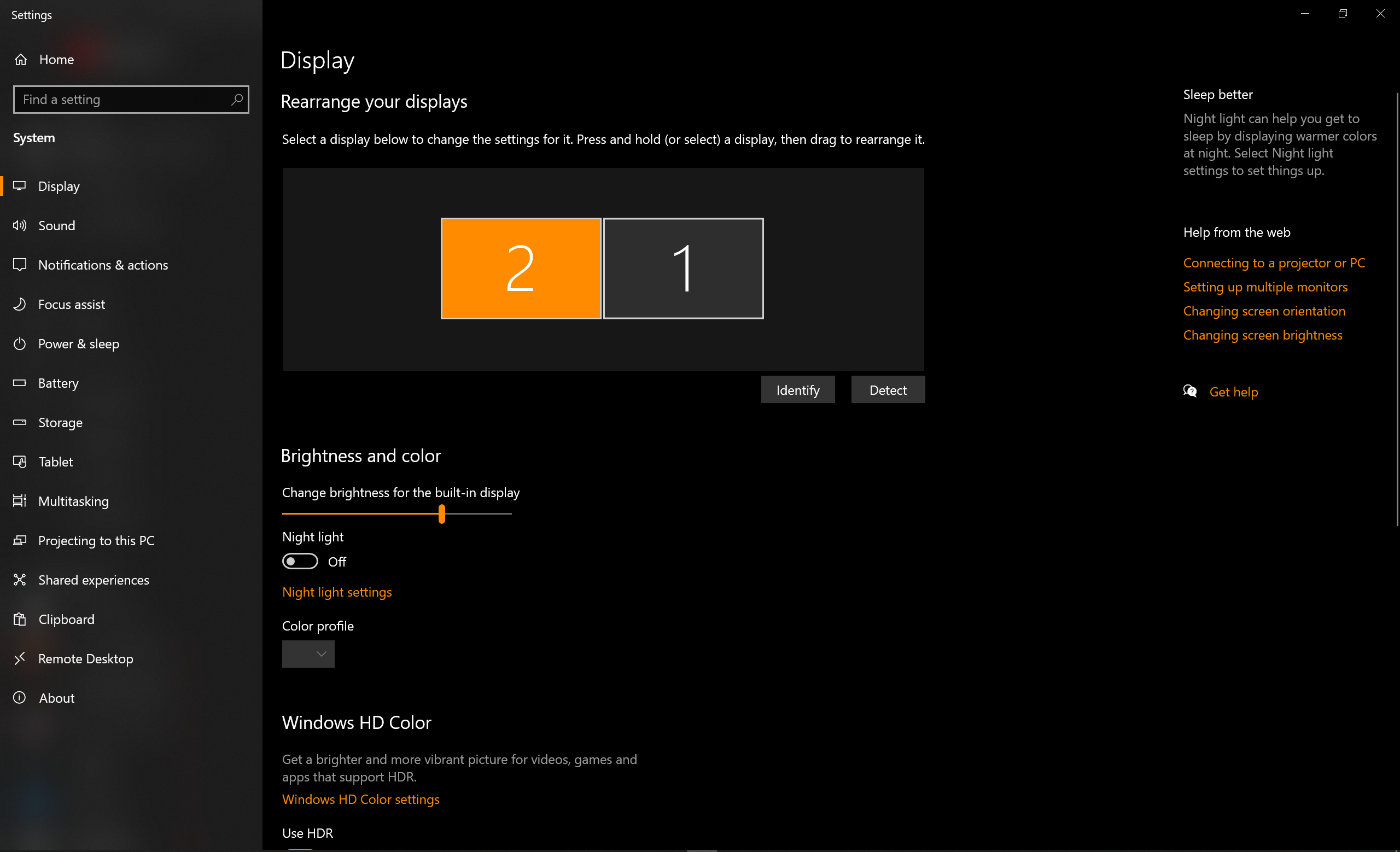Click the Identify button
Image resolution: width=1400 pixels, height=852 pixels.
click(x=798, y=390)
